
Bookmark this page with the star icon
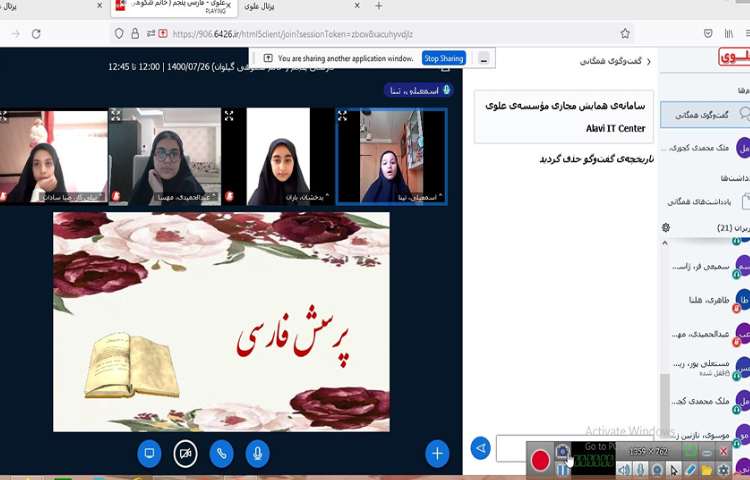point(625,33)
